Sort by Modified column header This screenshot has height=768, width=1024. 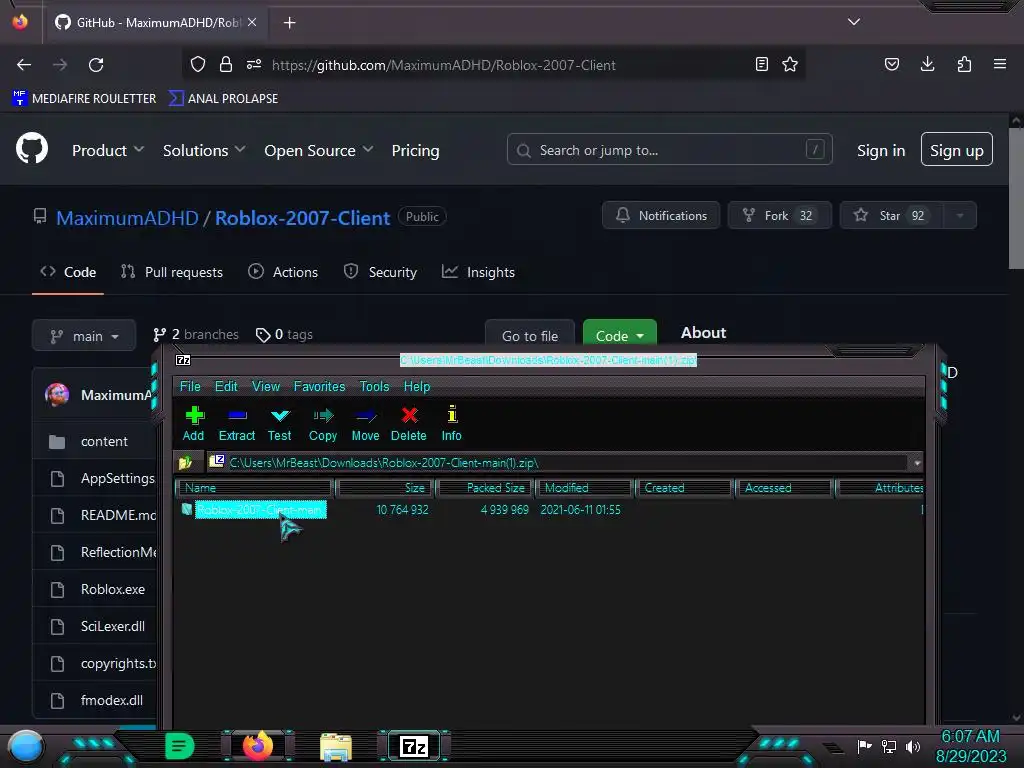(x=585, y=488)
